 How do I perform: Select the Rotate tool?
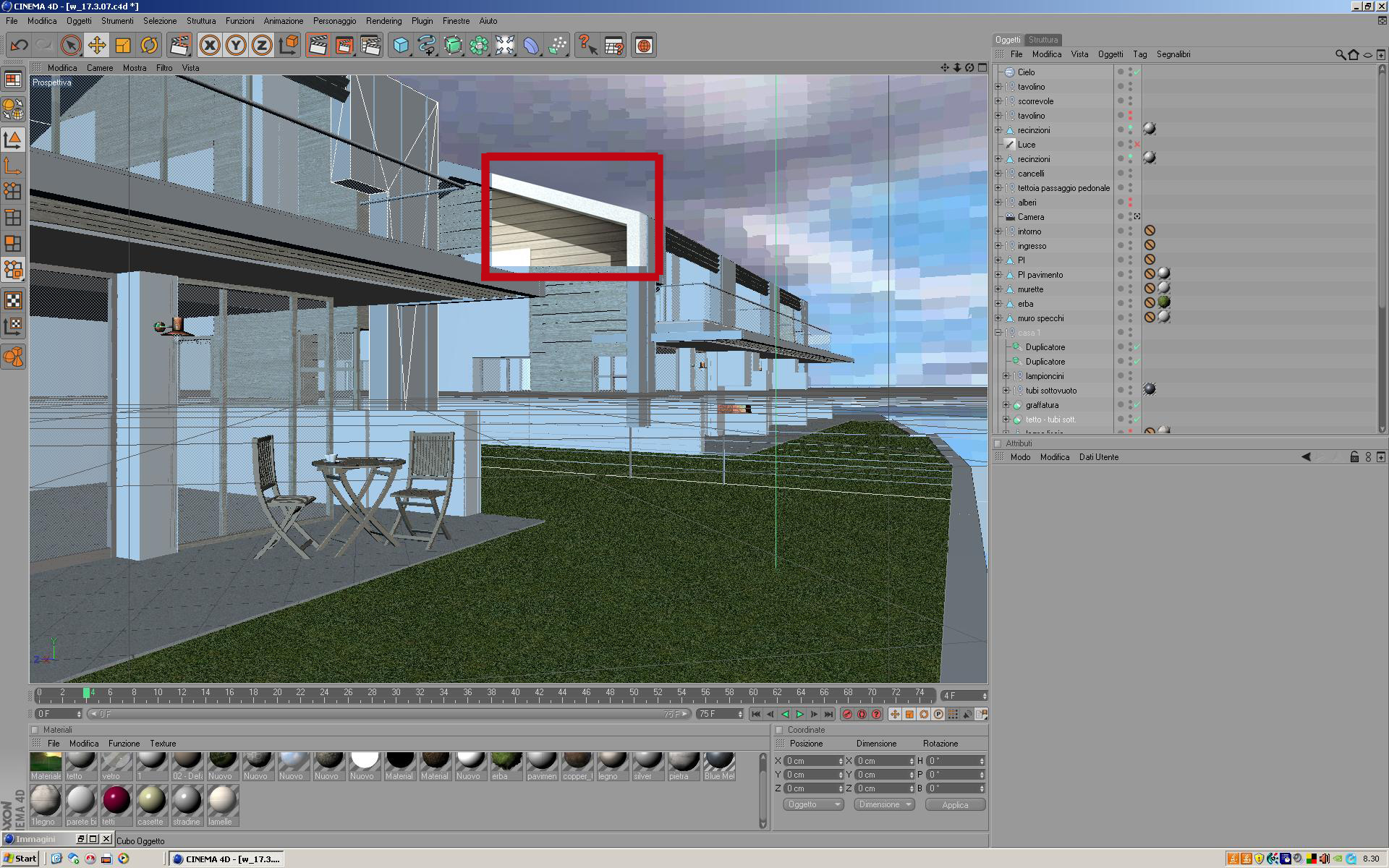click(x=149, y=46)
